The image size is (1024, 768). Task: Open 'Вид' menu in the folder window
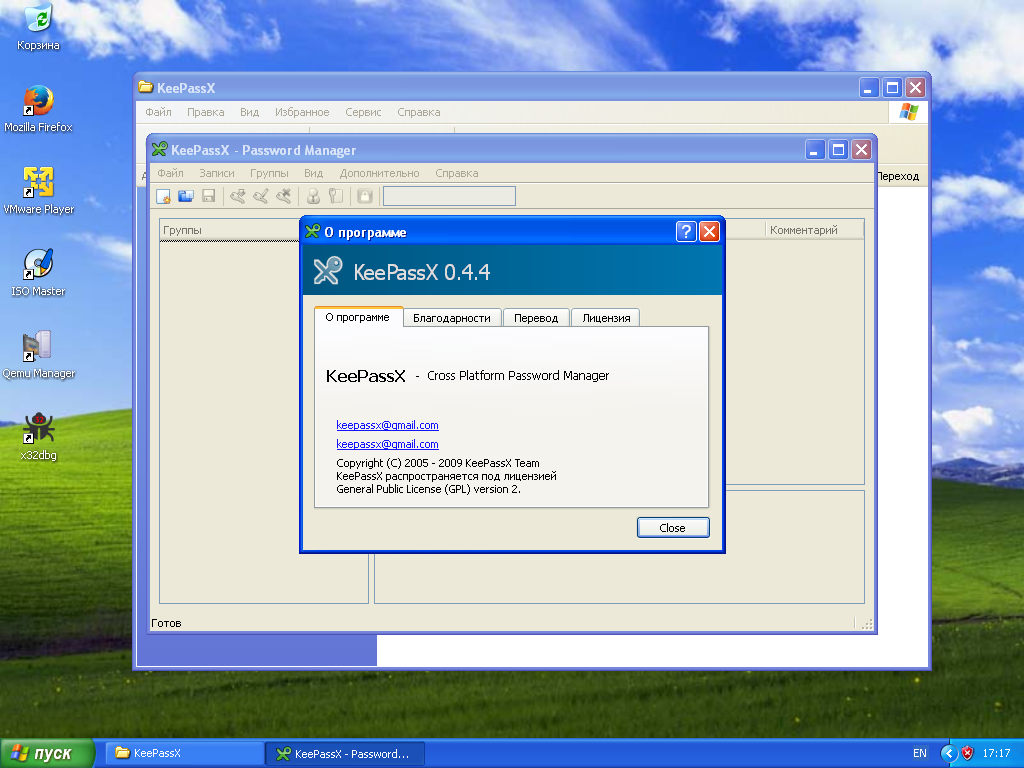[249, 112]
